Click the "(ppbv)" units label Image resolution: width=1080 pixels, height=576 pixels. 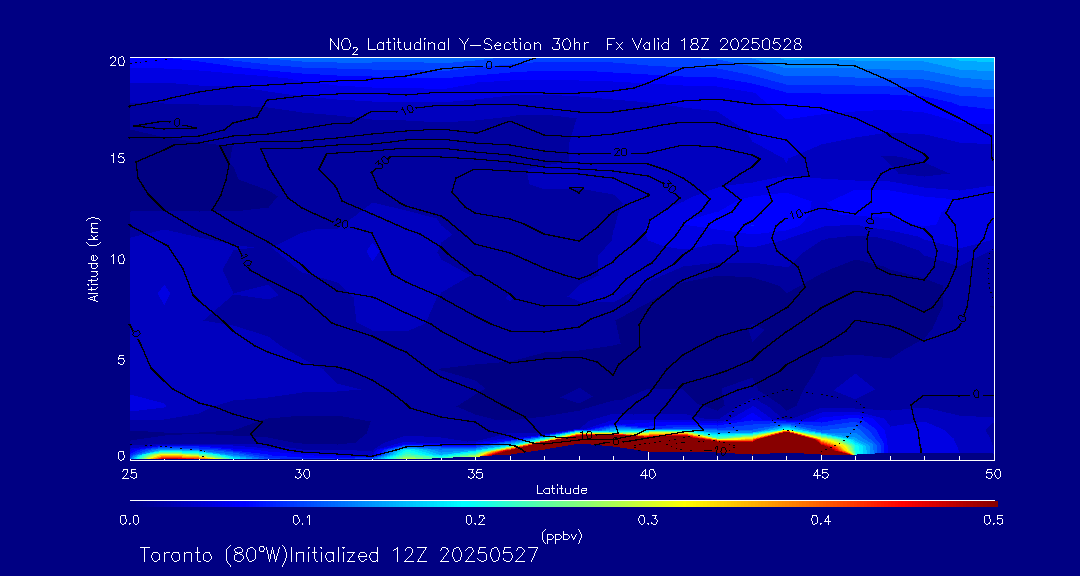562,536
